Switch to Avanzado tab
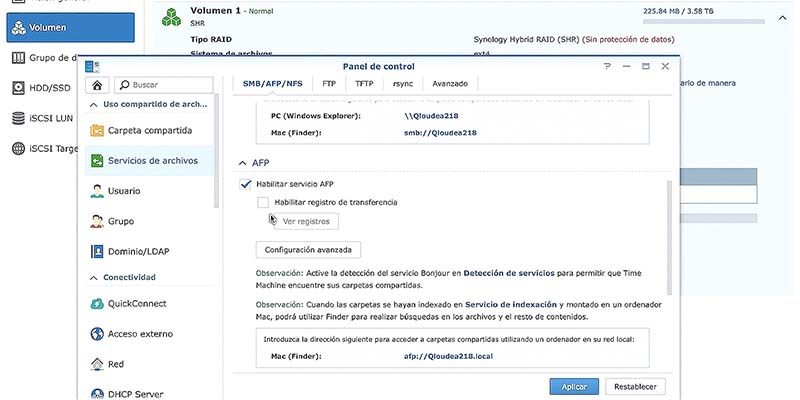The image size is (800, 400). tap(450, 84)
